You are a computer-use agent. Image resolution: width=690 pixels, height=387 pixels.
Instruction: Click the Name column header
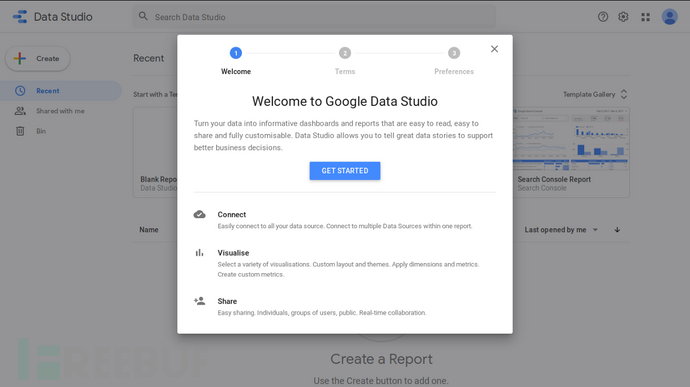pos(149,230)
